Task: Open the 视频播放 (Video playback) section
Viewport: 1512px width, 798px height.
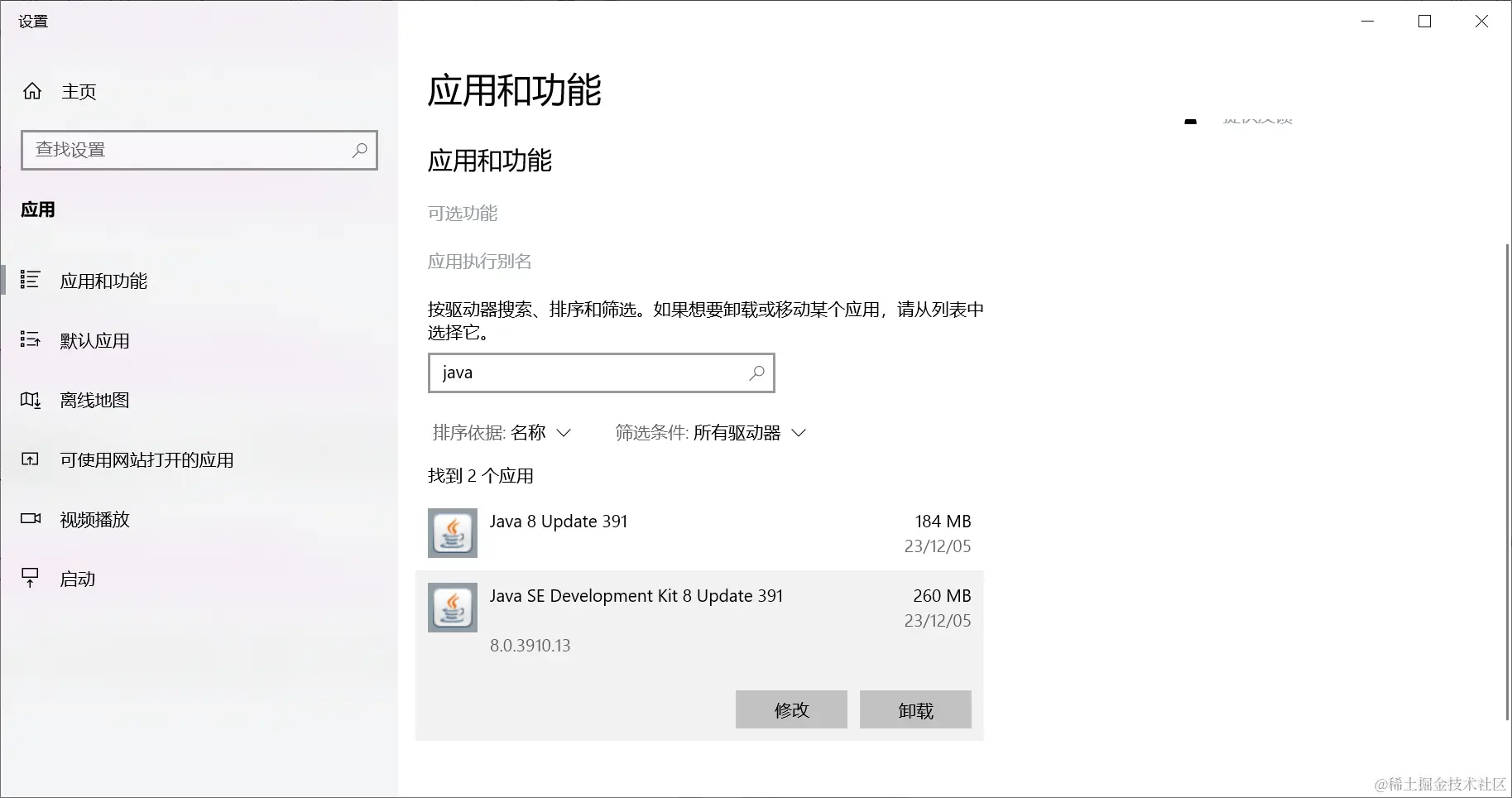Action: (94, 519)
